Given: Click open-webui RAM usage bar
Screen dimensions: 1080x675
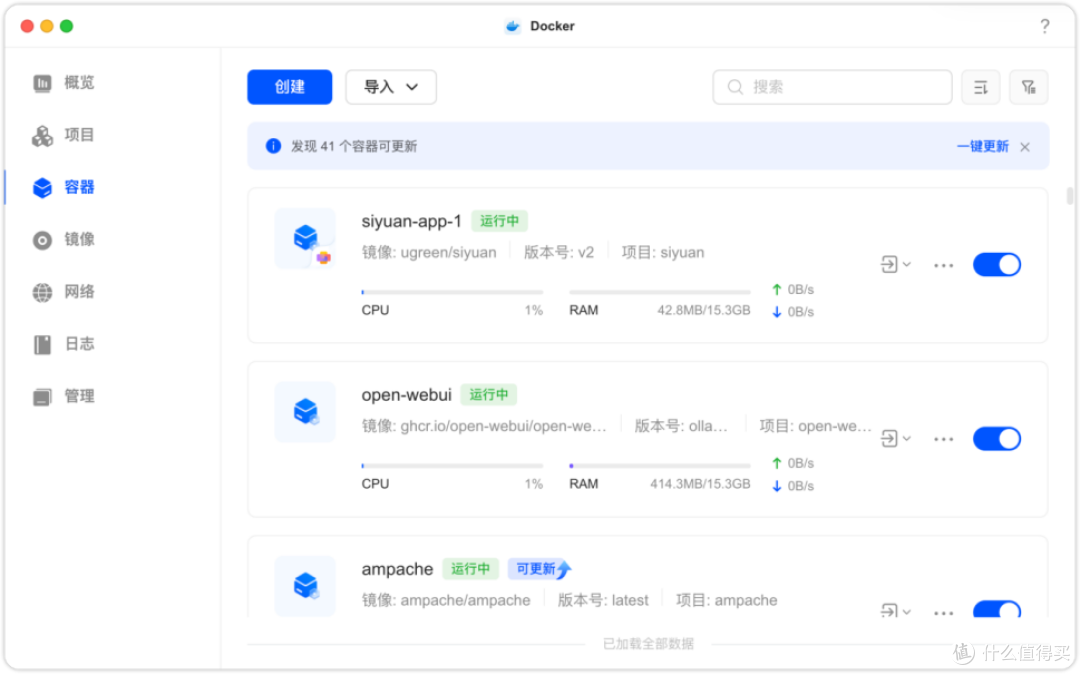Looking at the screenshot, I should coord(659,466).
